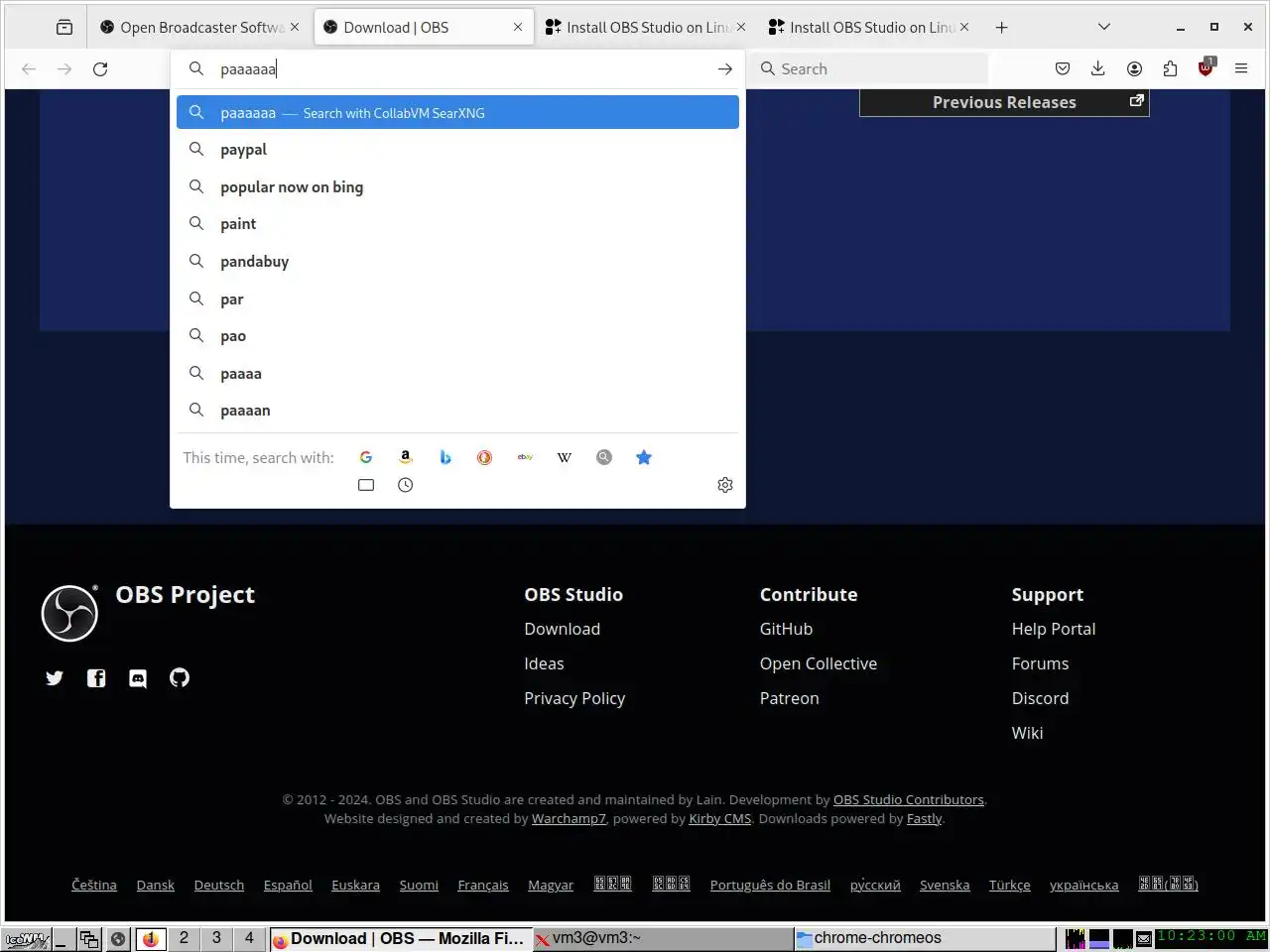Select the 'paaaa' search suggestion

pos(457,374)
